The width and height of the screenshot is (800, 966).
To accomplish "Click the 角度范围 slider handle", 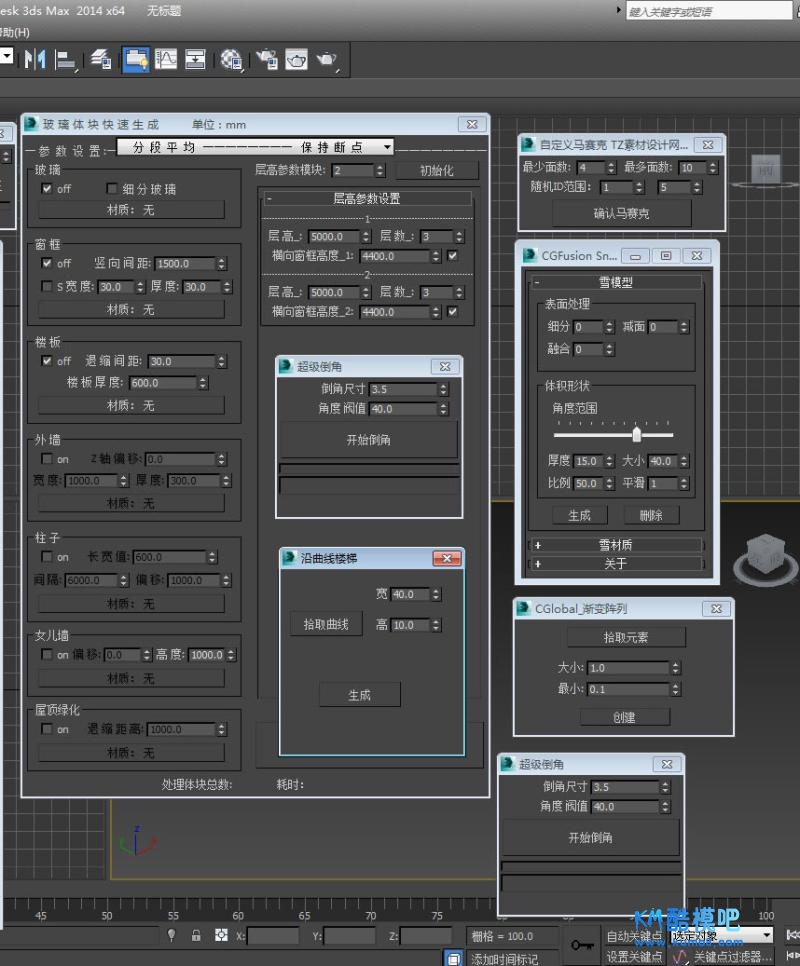I will [x=636, y=434].
